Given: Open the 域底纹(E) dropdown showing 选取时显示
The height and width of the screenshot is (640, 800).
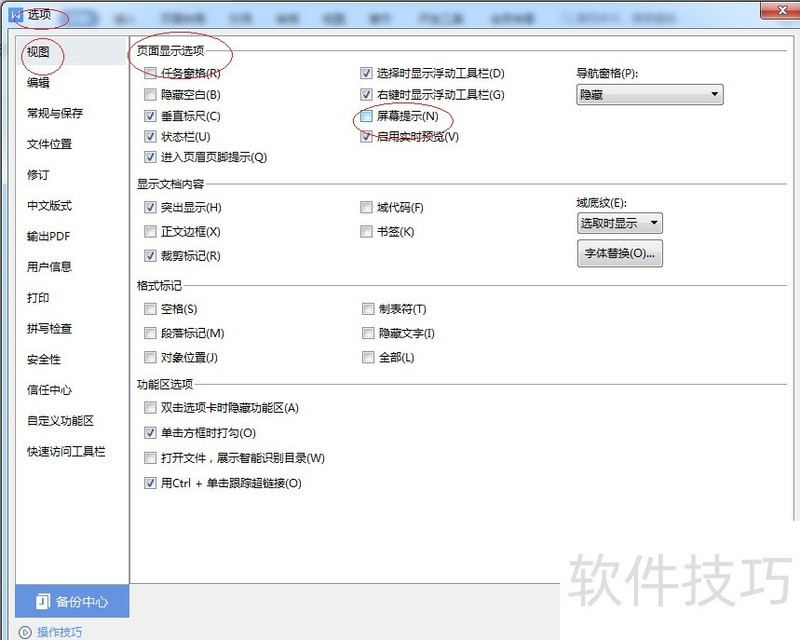Looking at the screenshot, I should pyautogui.click(x=620, y=223).
